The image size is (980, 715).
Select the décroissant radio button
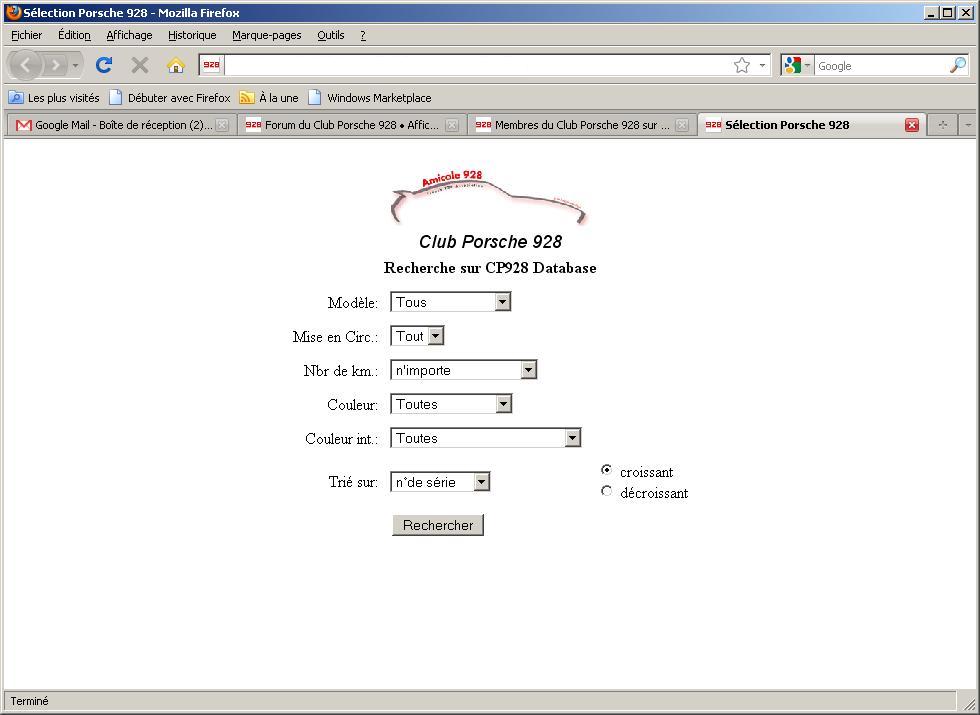click(606, 491)
